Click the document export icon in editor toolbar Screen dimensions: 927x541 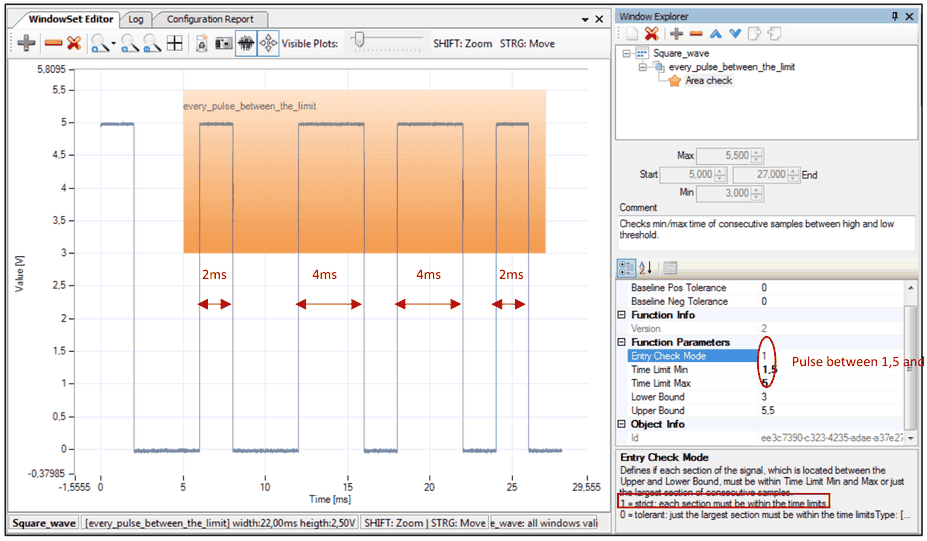[x=202, y=43]
